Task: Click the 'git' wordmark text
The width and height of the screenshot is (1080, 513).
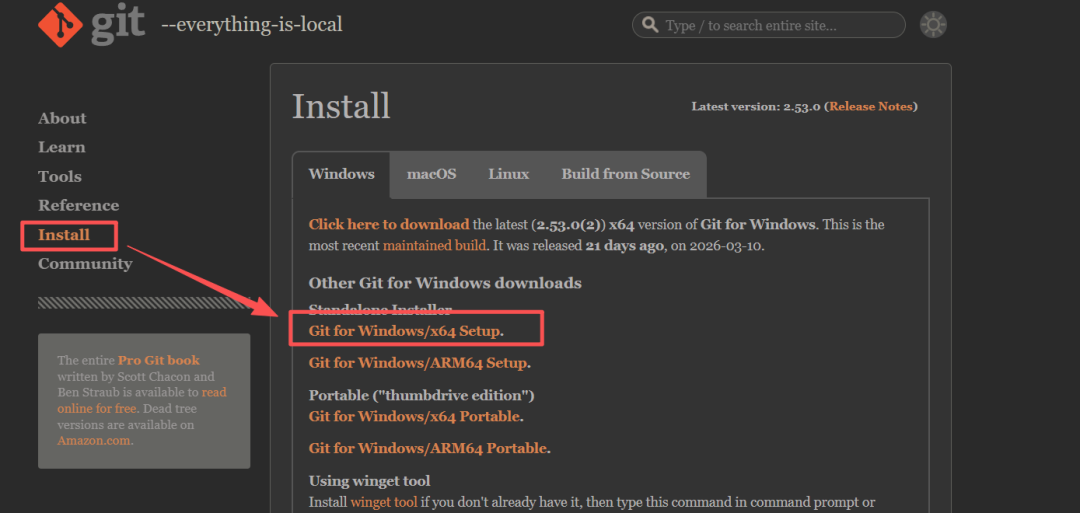Action: pyautogui.click(x=118, y=25)
